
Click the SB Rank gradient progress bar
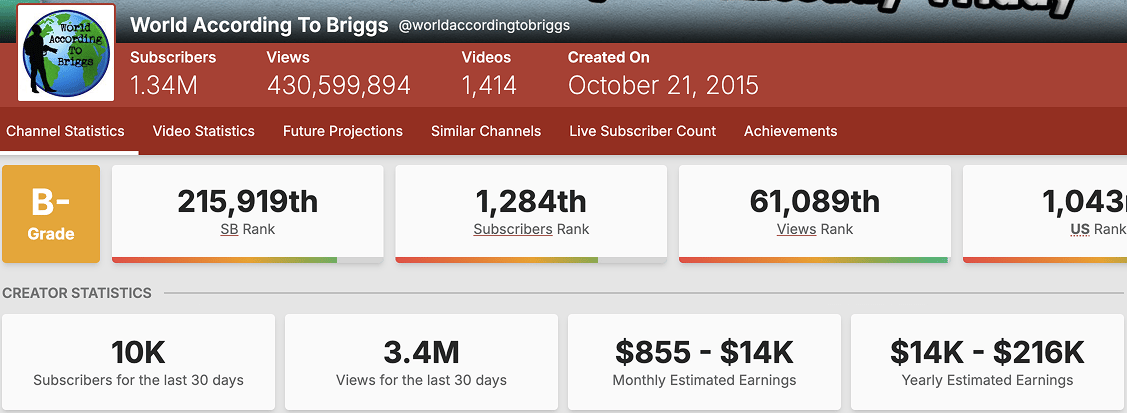[247, 260]
